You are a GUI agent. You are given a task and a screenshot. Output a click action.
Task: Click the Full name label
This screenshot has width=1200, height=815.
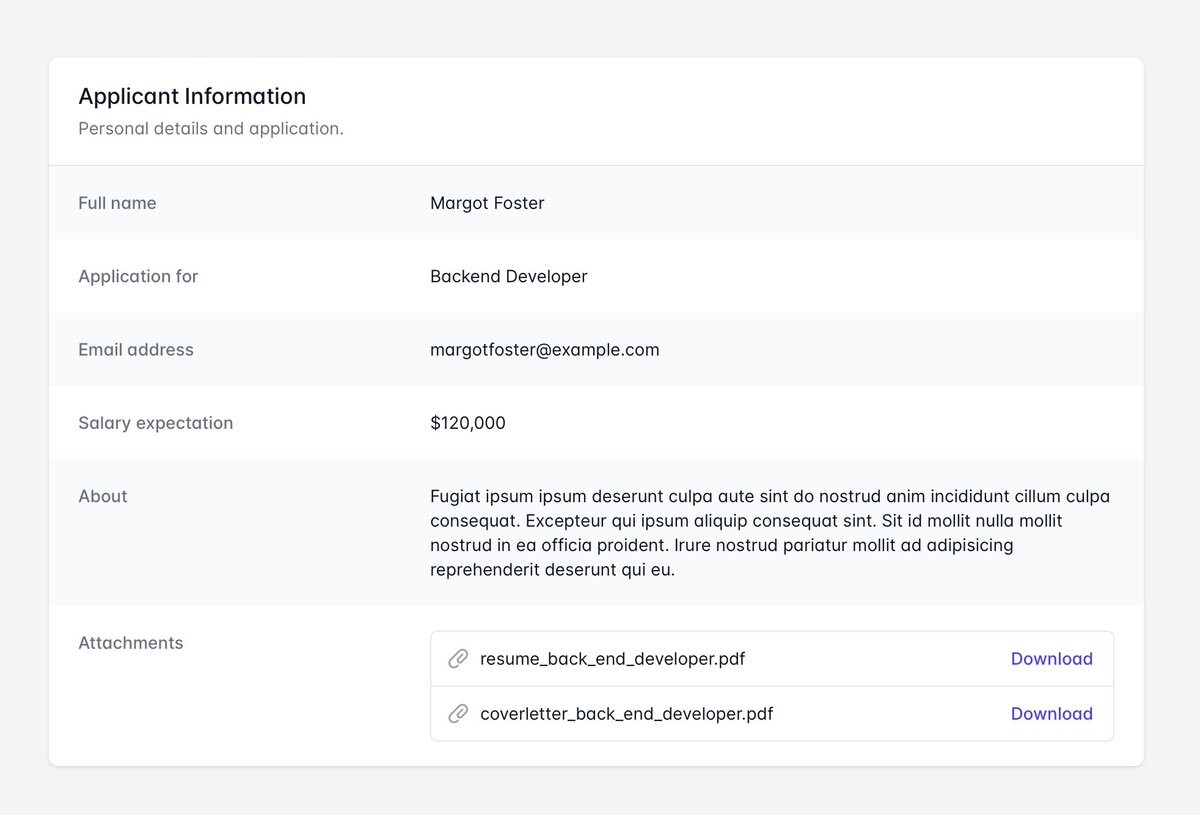pos(117,203)
